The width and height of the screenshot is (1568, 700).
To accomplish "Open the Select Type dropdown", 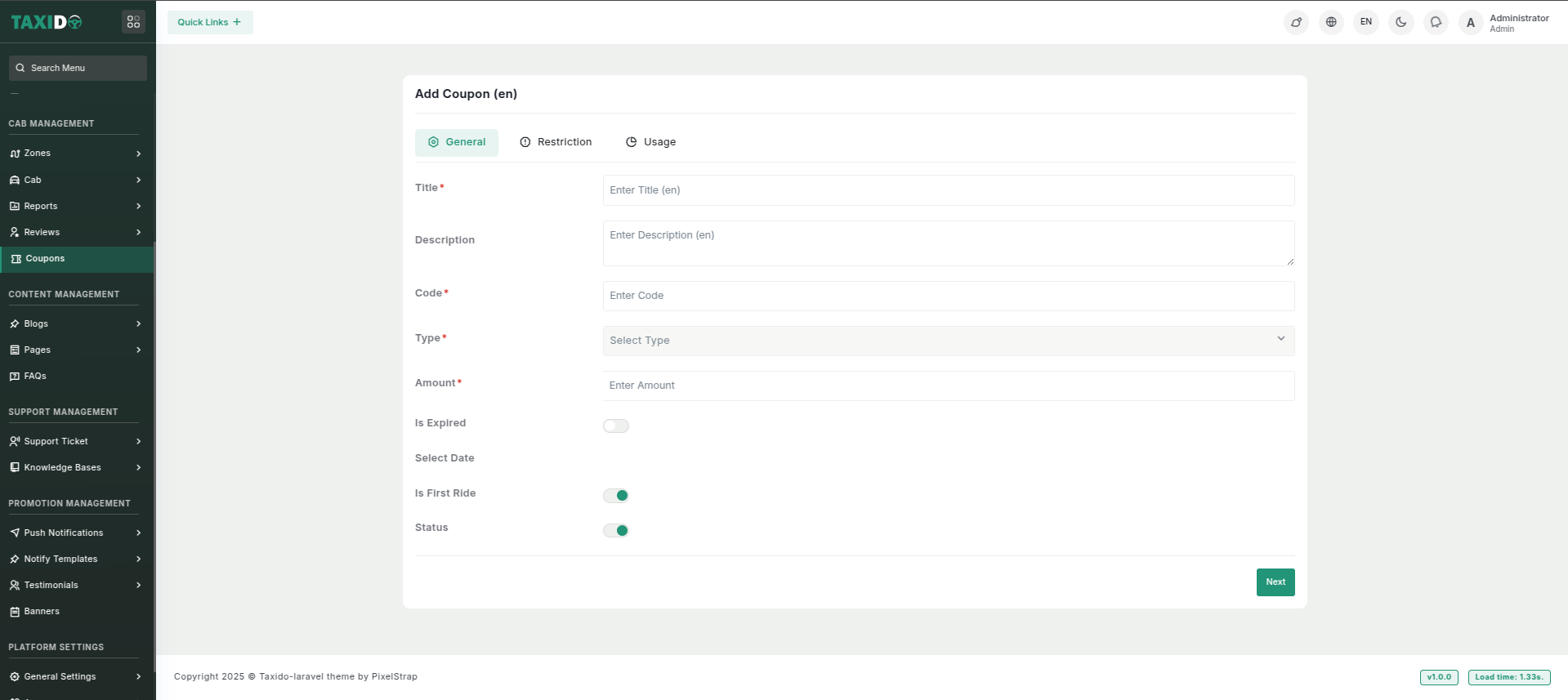I will pos(948,341).
